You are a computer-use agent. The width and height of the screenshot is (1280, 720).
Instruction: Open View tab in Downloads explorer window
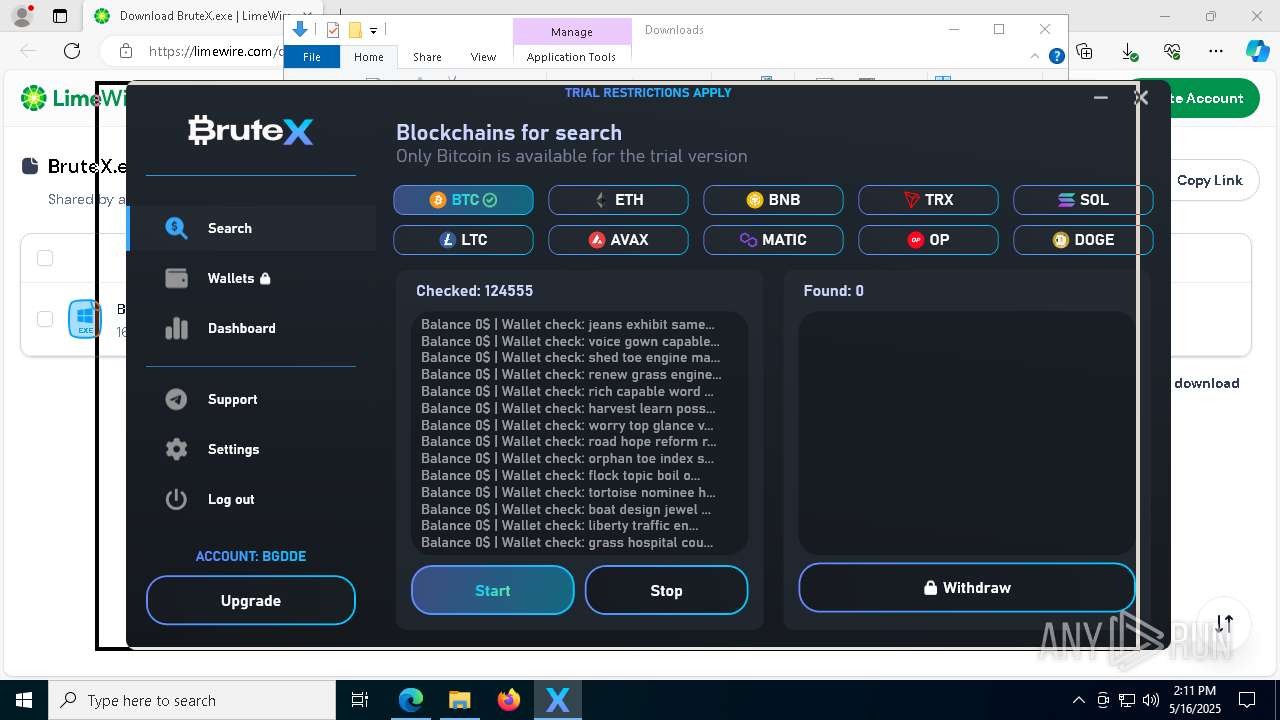(483, 57)
